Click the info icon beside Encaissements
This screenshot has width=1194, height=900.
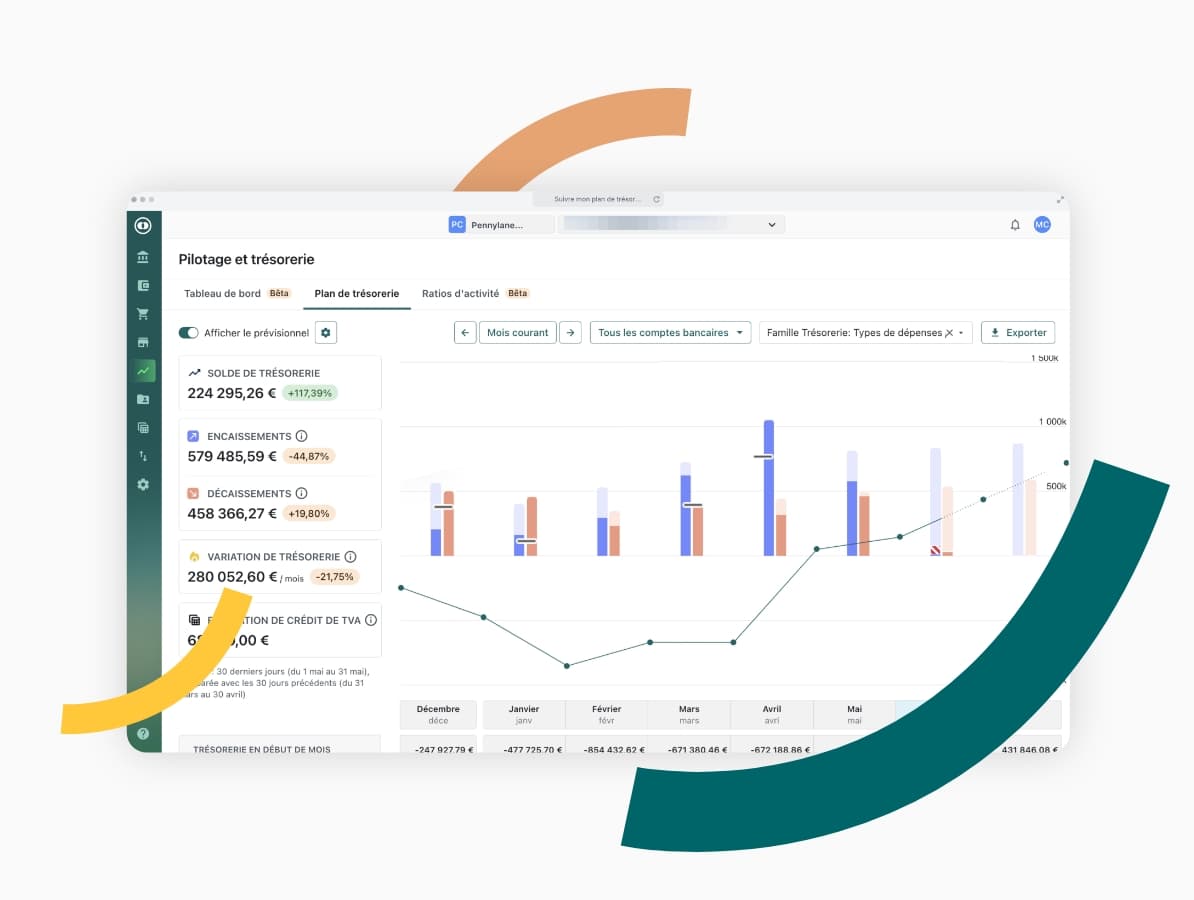302,436
